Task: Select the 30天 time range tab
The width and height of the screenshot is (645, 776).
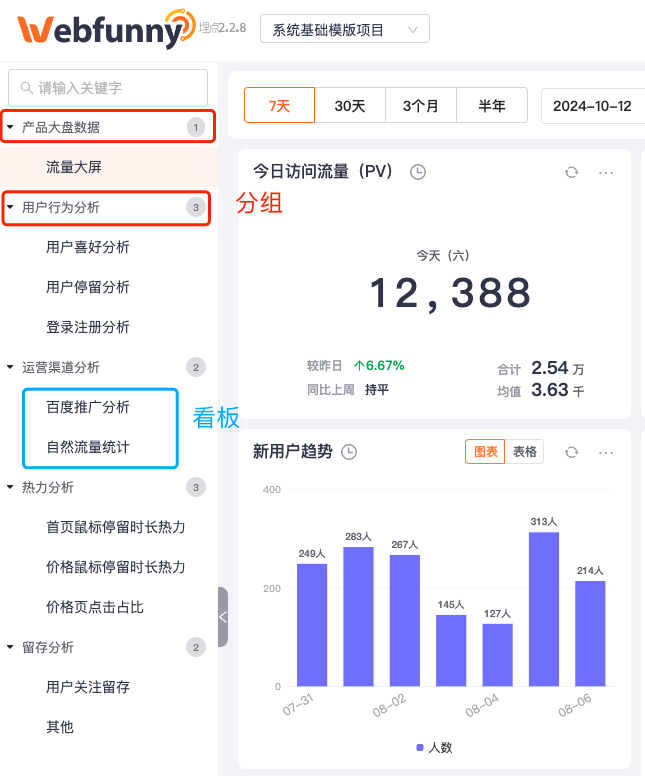Action: coord(350,105)
